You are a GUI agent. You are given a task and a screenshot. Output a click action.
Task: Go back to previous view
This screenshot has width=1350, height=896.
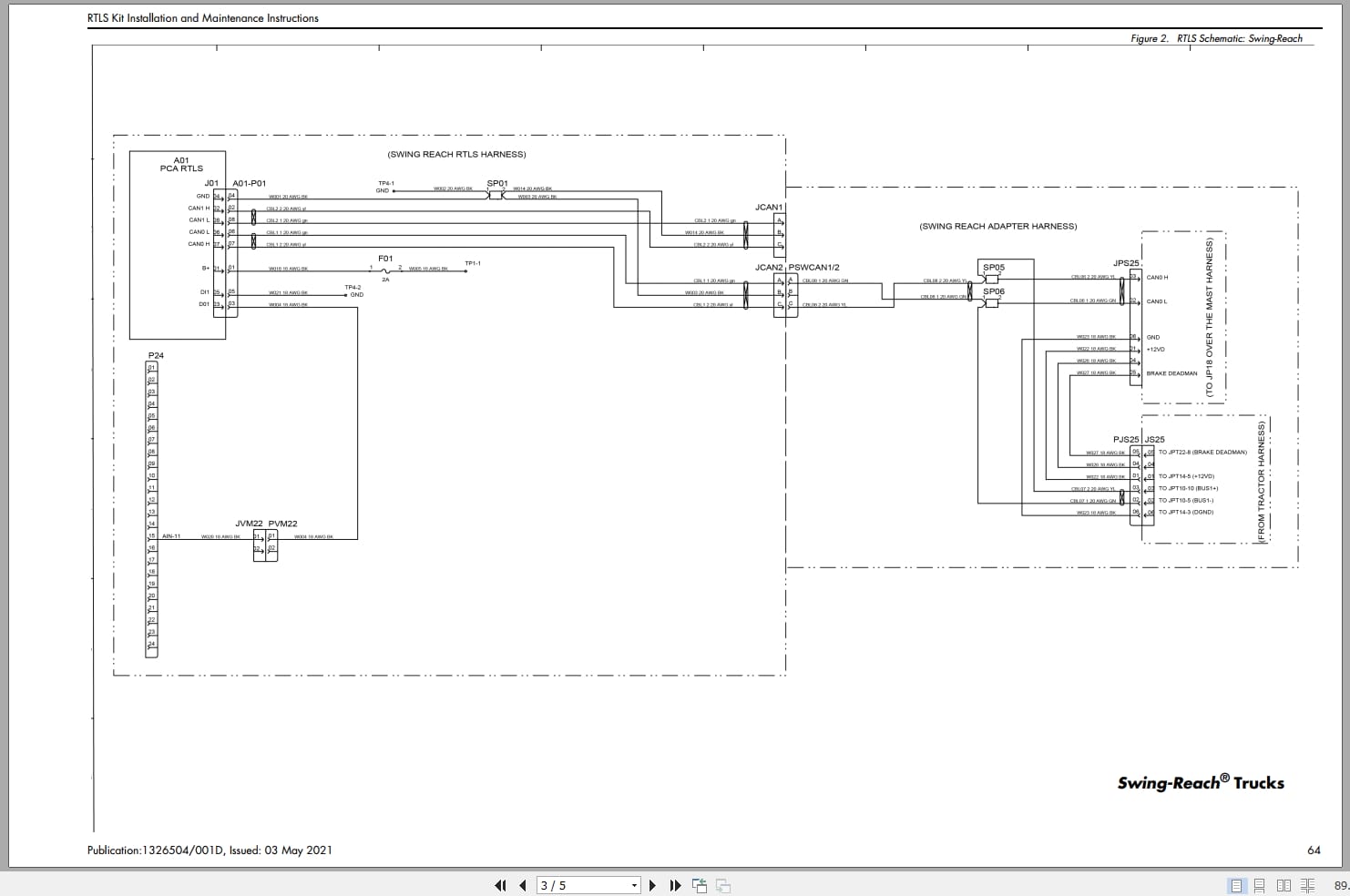pyautogui.click(x=700, y=885)
